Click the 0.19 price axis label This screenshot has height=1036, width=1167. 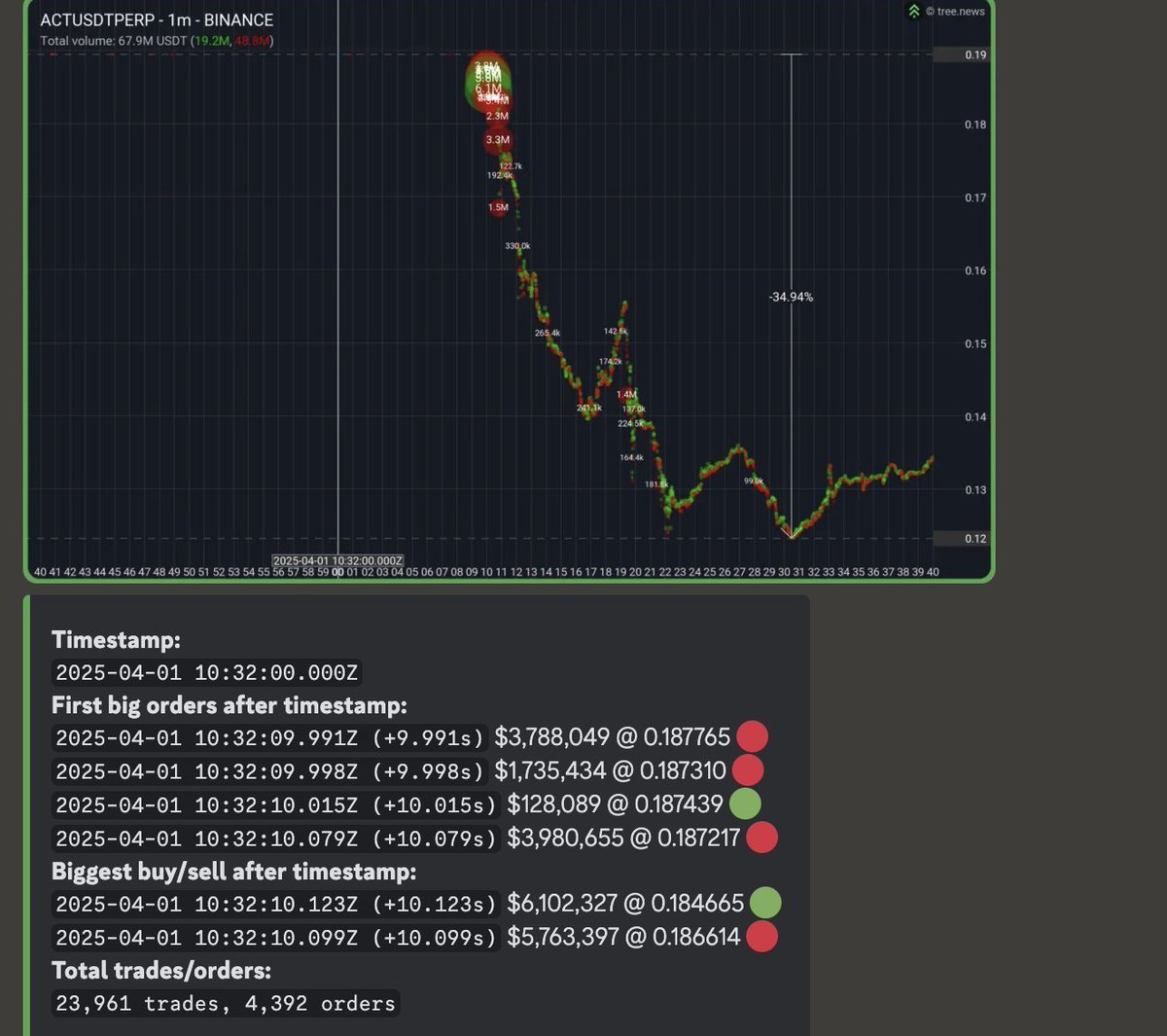(975, 54)
